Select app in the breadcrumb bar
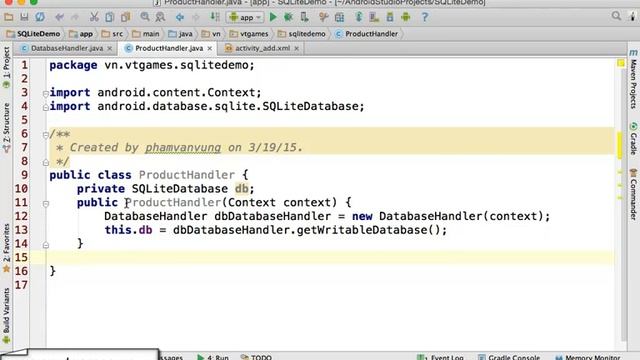640x360 pixels. coord(81,34)
